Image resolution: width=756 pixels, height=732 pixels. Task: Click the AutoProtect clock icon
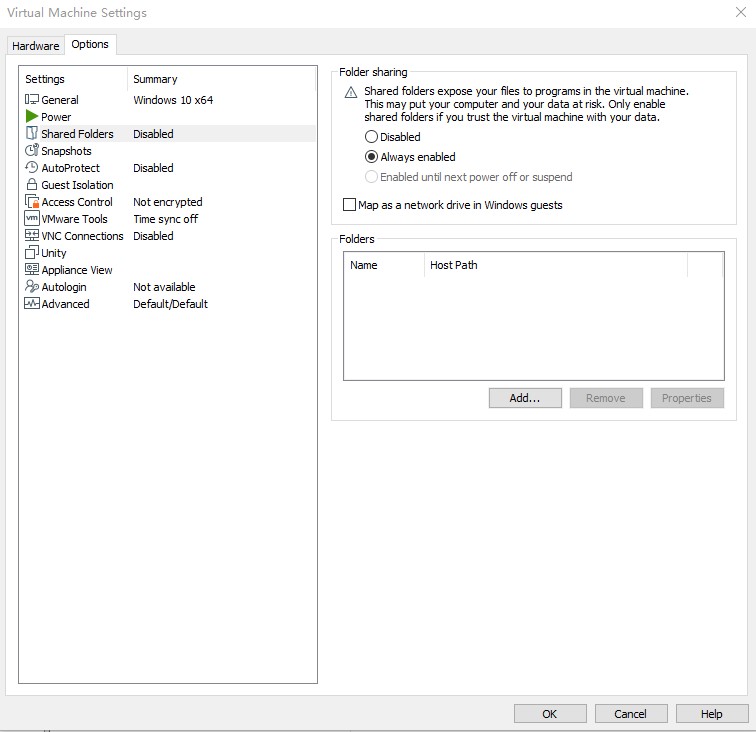point(32,168)
